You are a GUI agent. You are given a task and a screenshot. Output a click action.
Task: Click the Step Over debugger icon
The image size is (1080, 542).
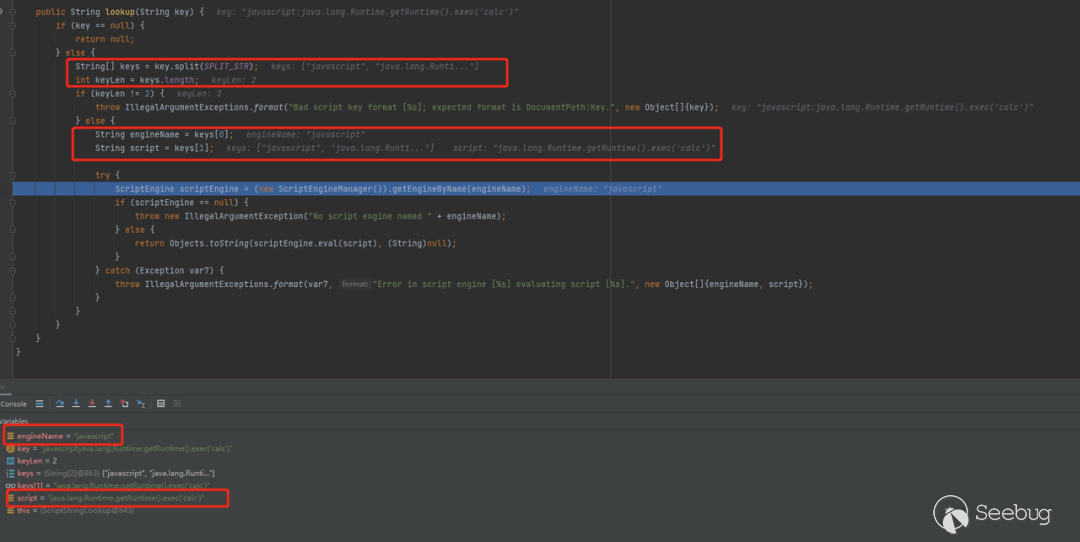click(60, 404)
